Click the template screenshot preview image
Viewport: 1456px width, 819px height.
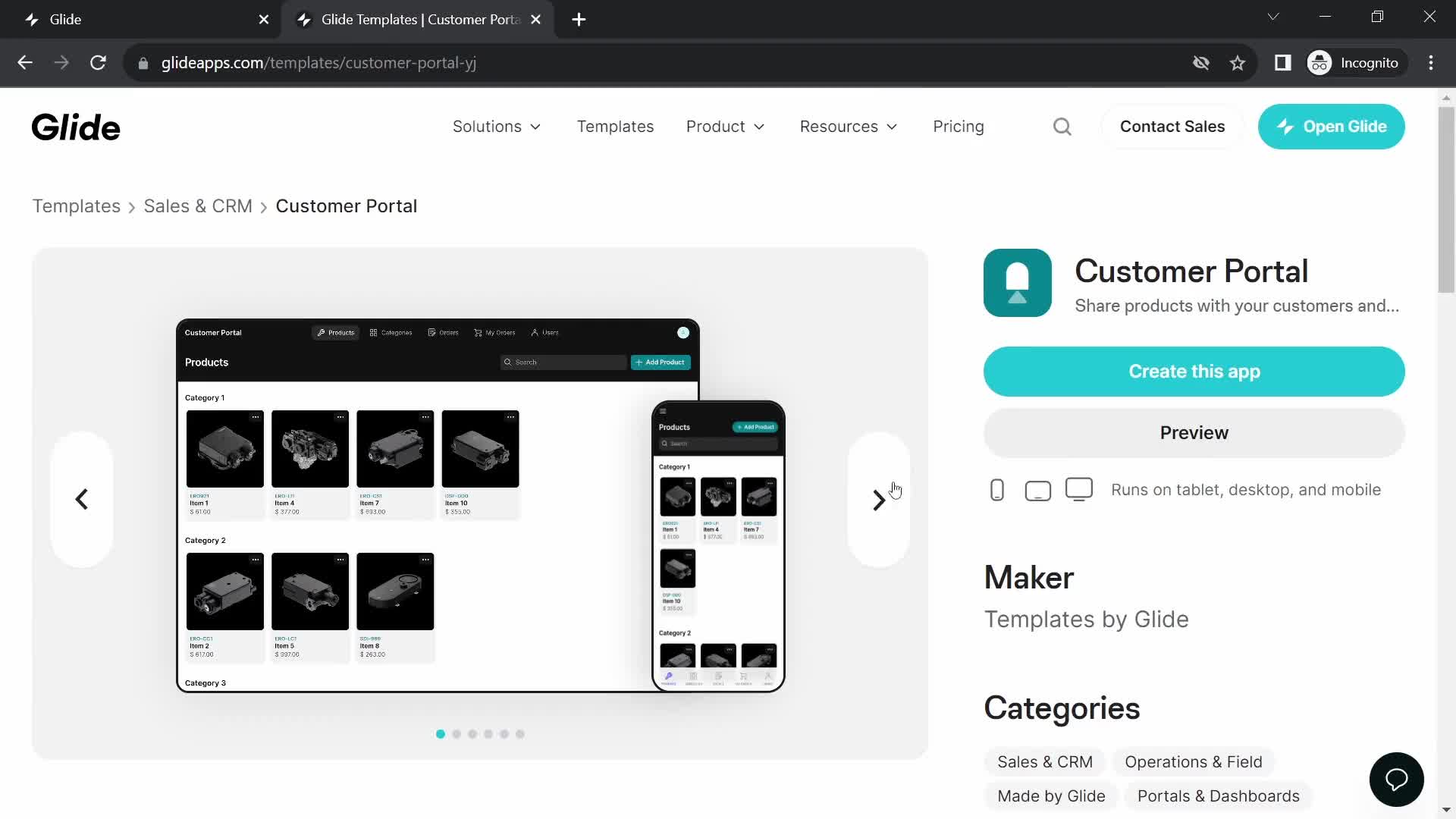(481, 505)
